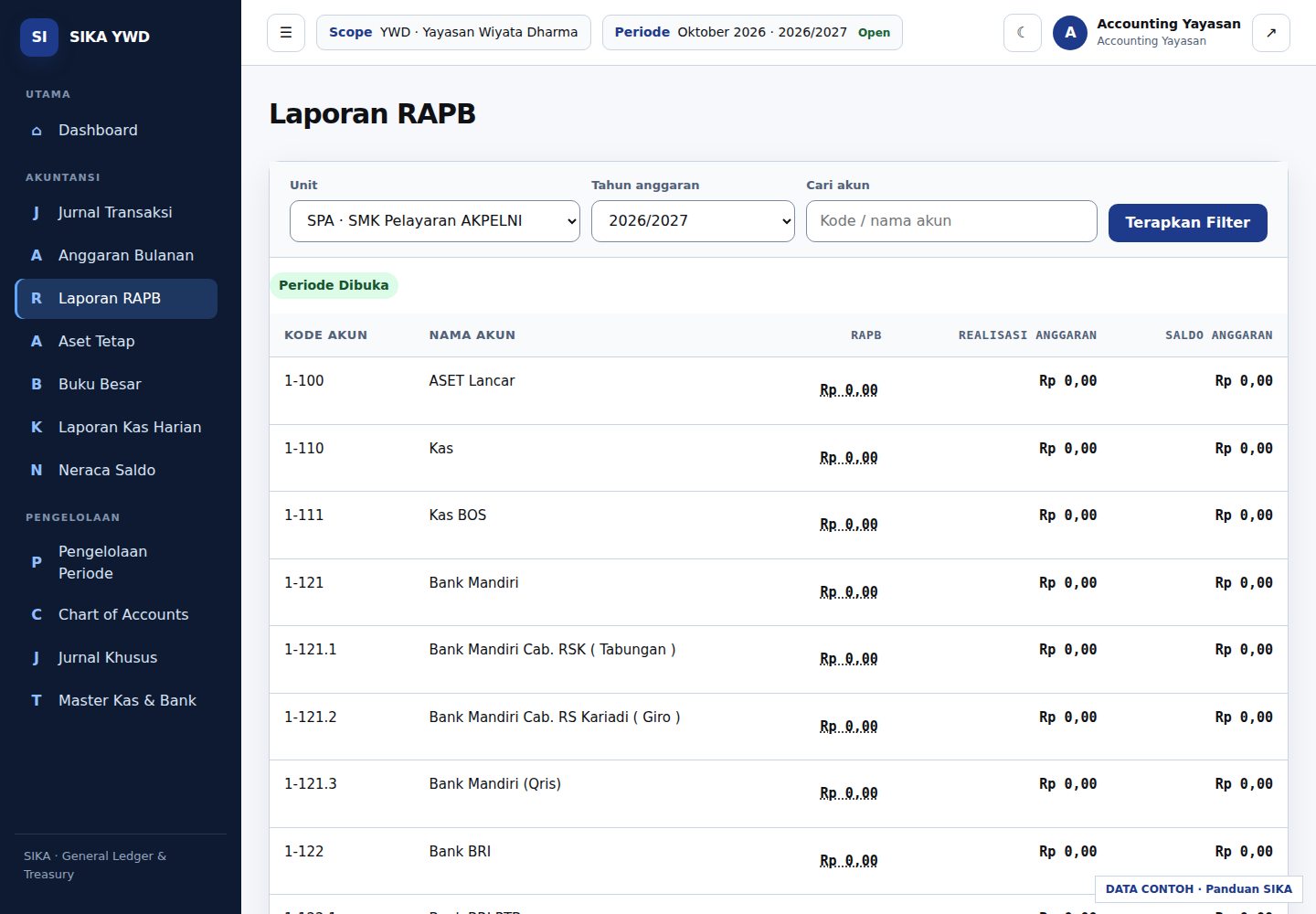This screenshot has width=1316, height=914.
Task: Click the Chart of Accounts C icon
Action: (x=37, y=615)
